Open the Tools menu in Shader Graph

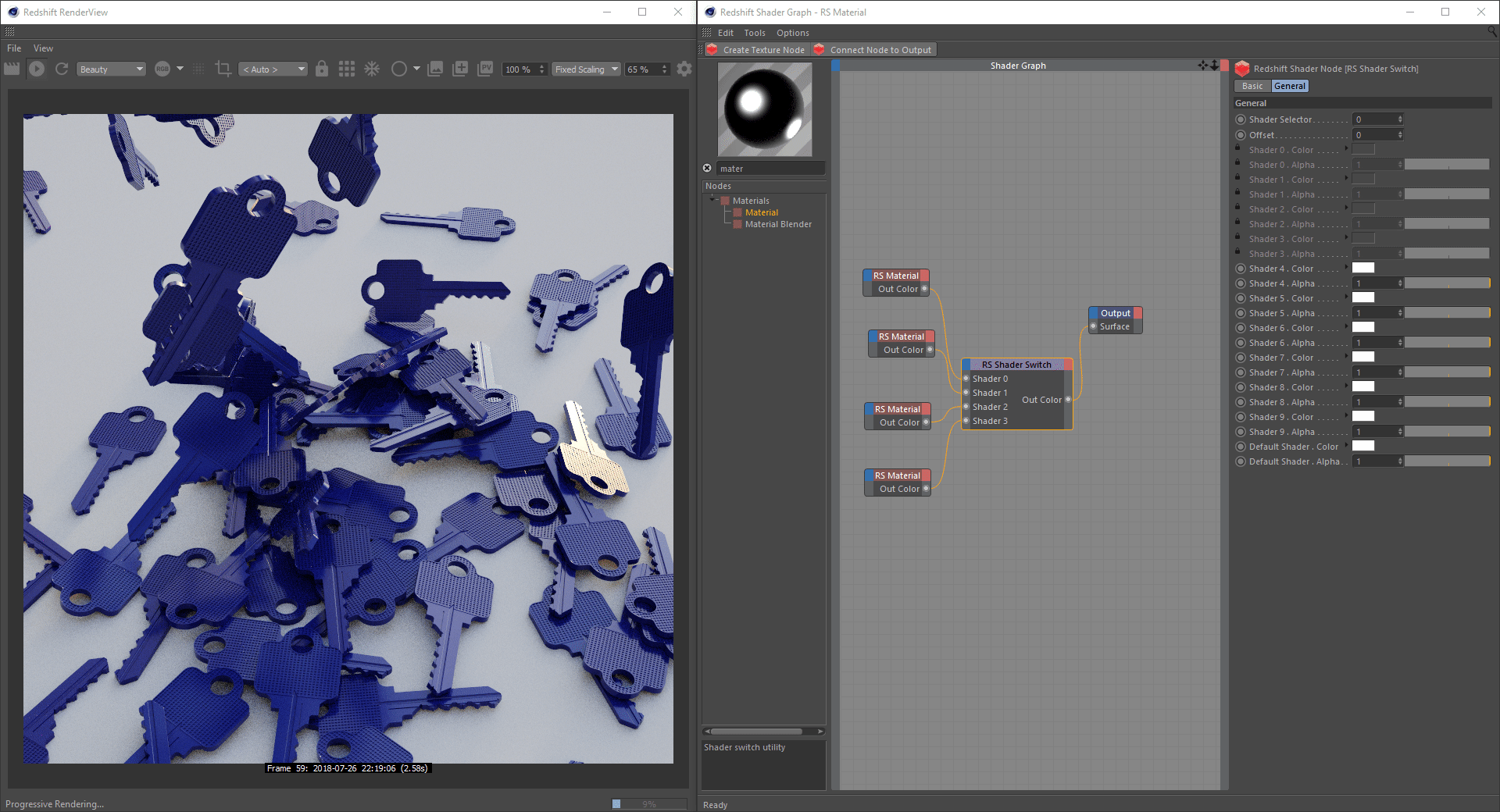click(754, 33)
